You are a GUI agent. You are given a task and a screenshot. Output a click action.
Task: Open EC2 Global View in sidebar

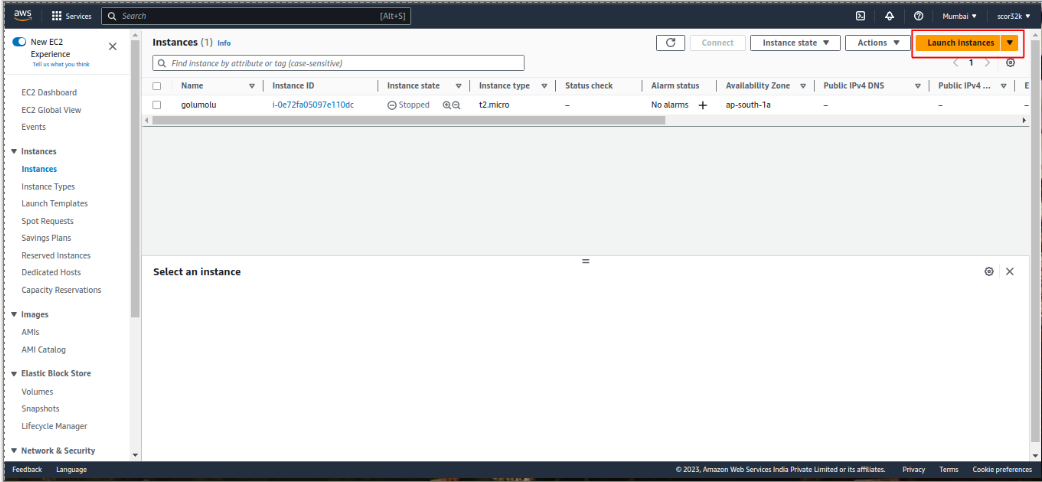[51, 110]
